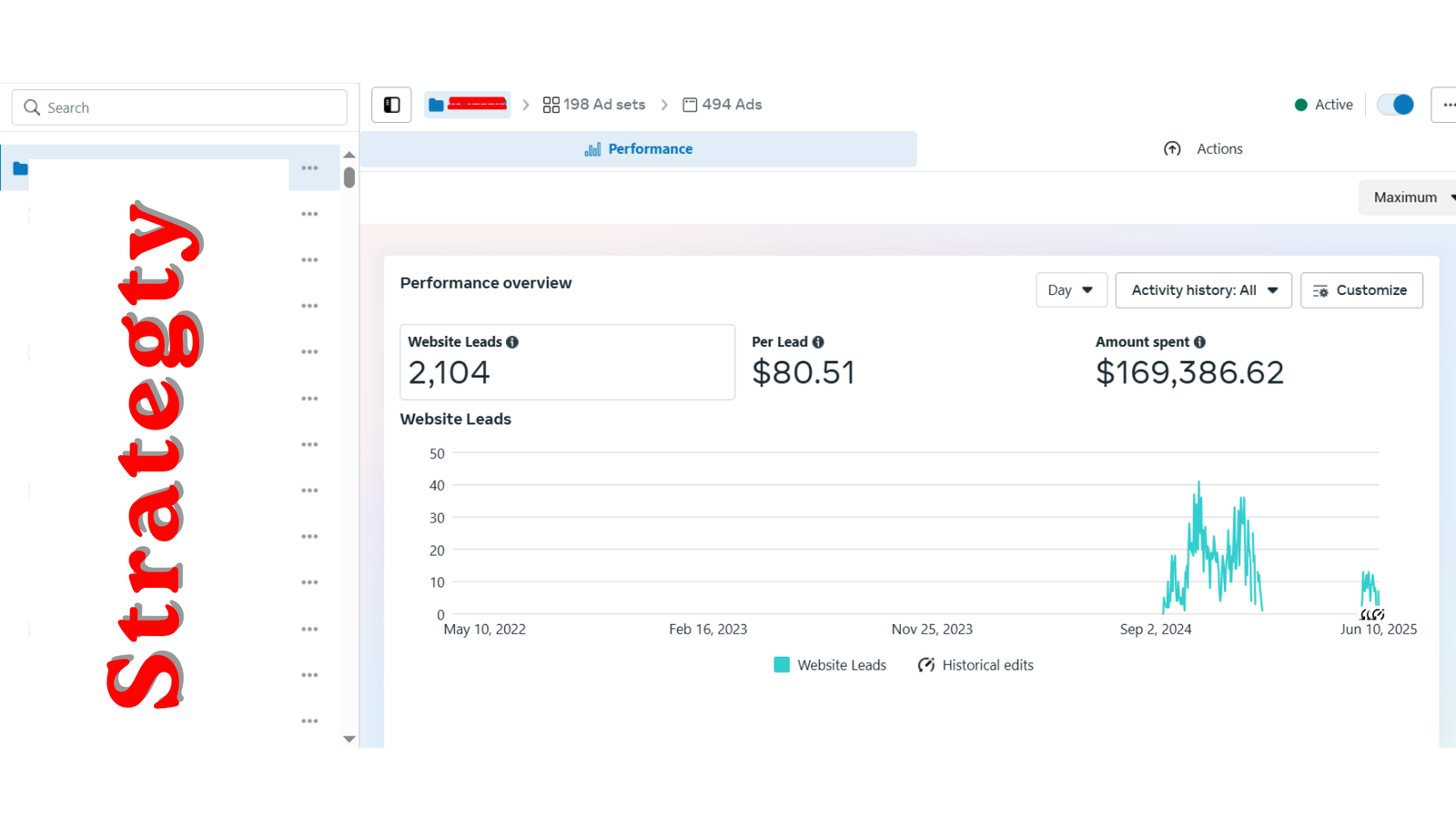This screenshot has width=1456, height=819.
Task: Click the Customize button
Action: coord(1361,290)
